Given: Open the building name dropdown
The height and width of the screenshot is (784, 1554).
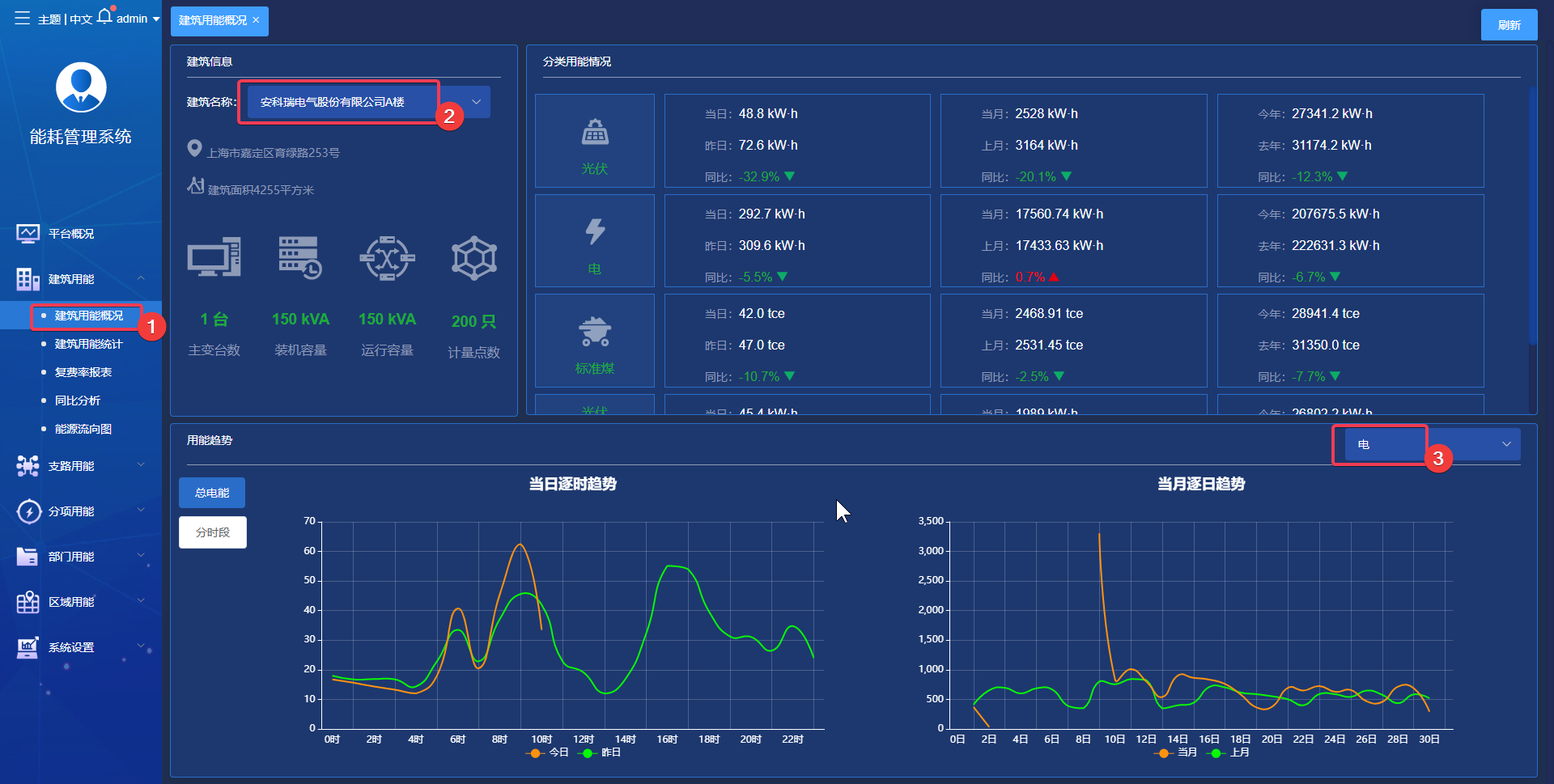Looking at the screenshot, I should 368,102.
